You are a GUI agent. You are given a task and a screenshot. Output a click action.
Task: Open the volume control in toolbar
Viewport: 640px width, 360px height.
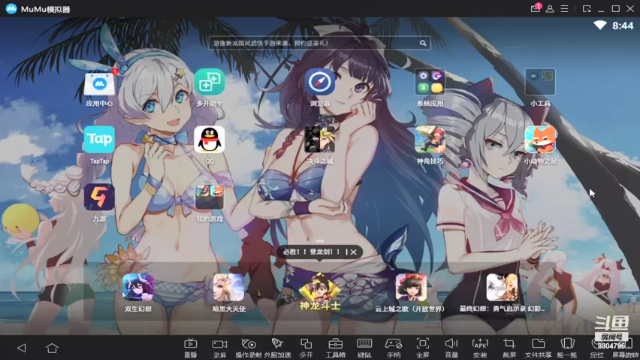pyautogui.click(x=451, y=348)
